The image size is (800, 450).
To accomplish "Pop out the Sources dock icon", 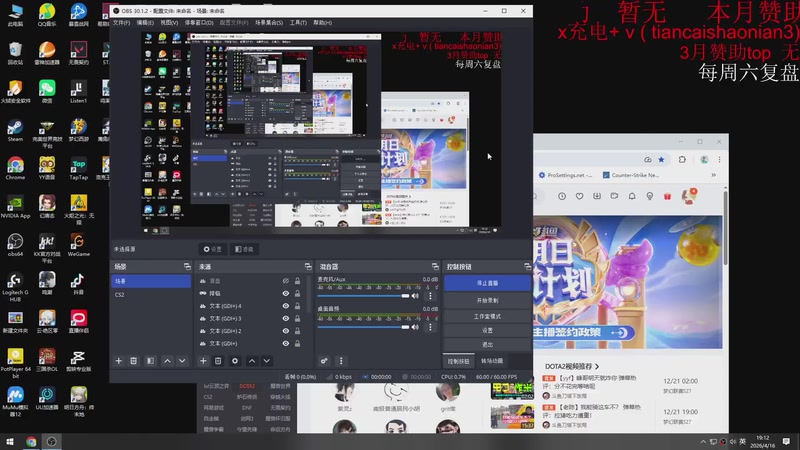I will click(308, 266).
